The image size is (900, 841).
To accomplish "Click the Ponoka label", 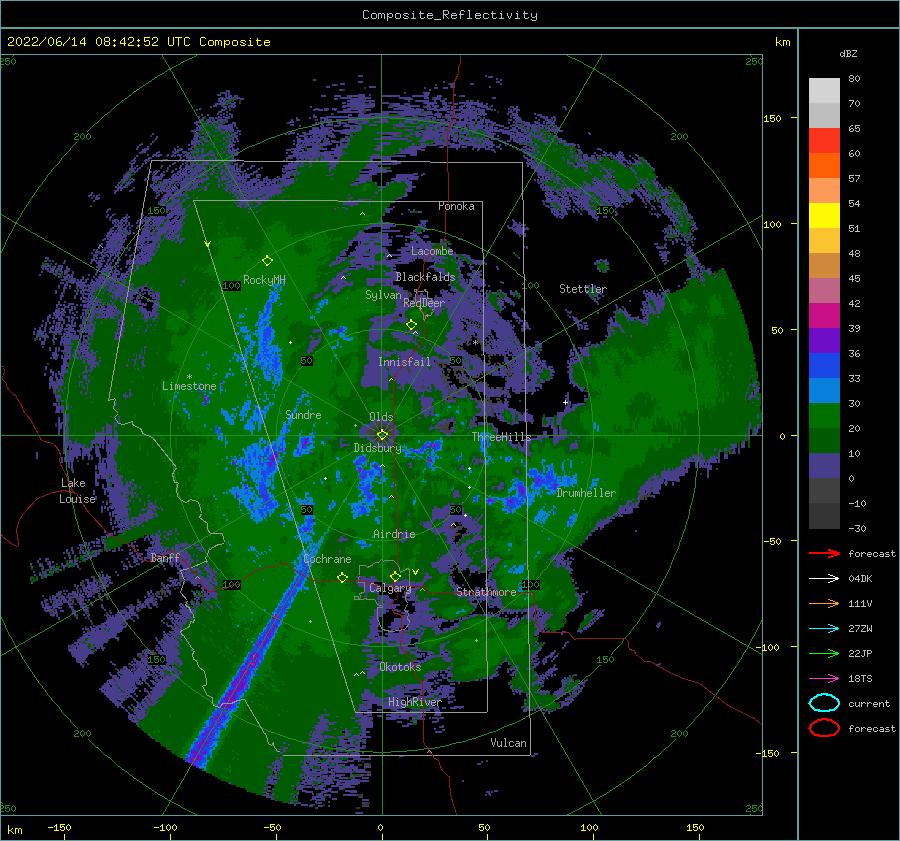I will [x=456, y=206].
